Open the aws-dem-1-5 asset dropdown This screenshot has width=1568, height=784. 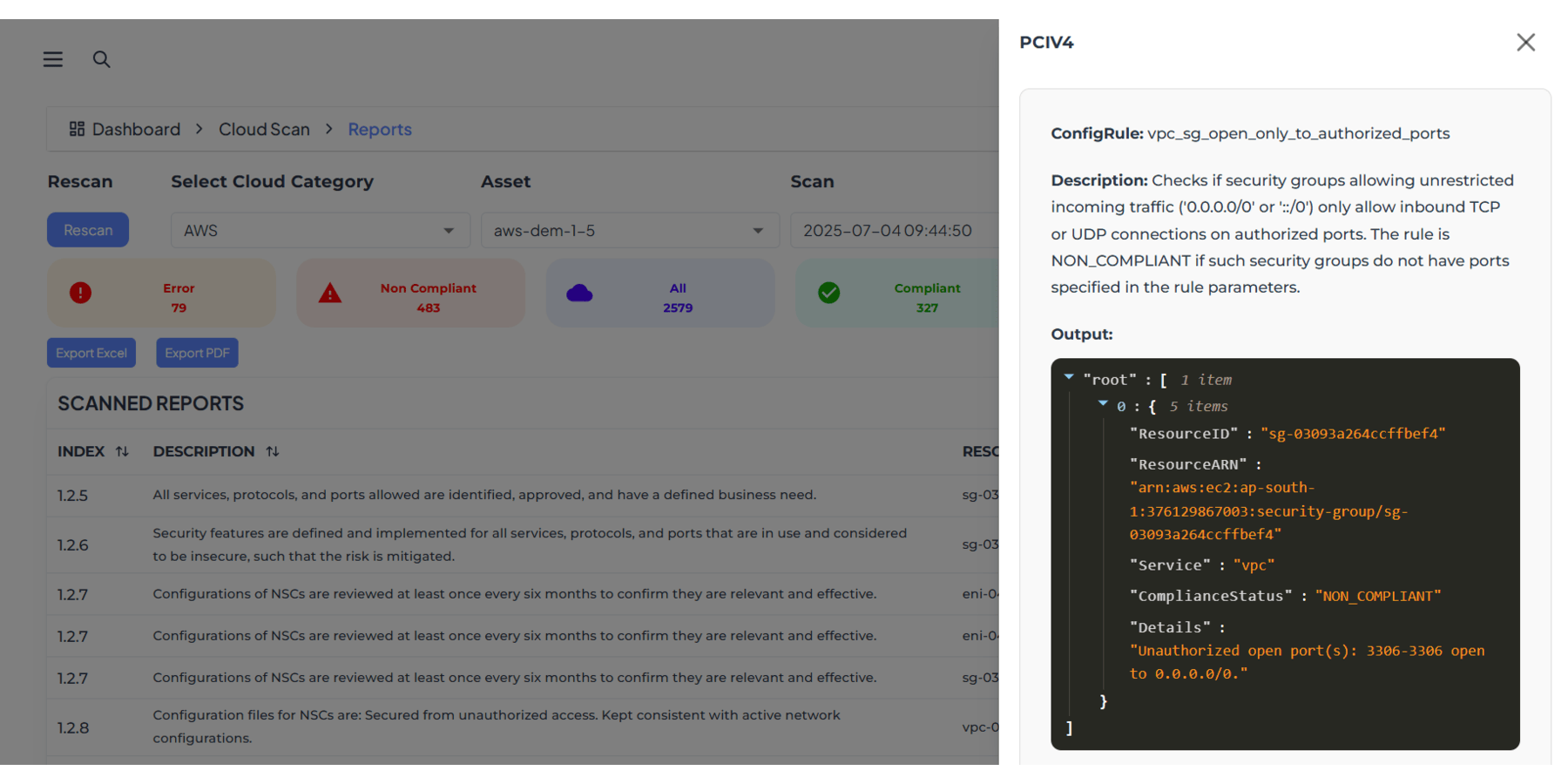click(629, 231)
